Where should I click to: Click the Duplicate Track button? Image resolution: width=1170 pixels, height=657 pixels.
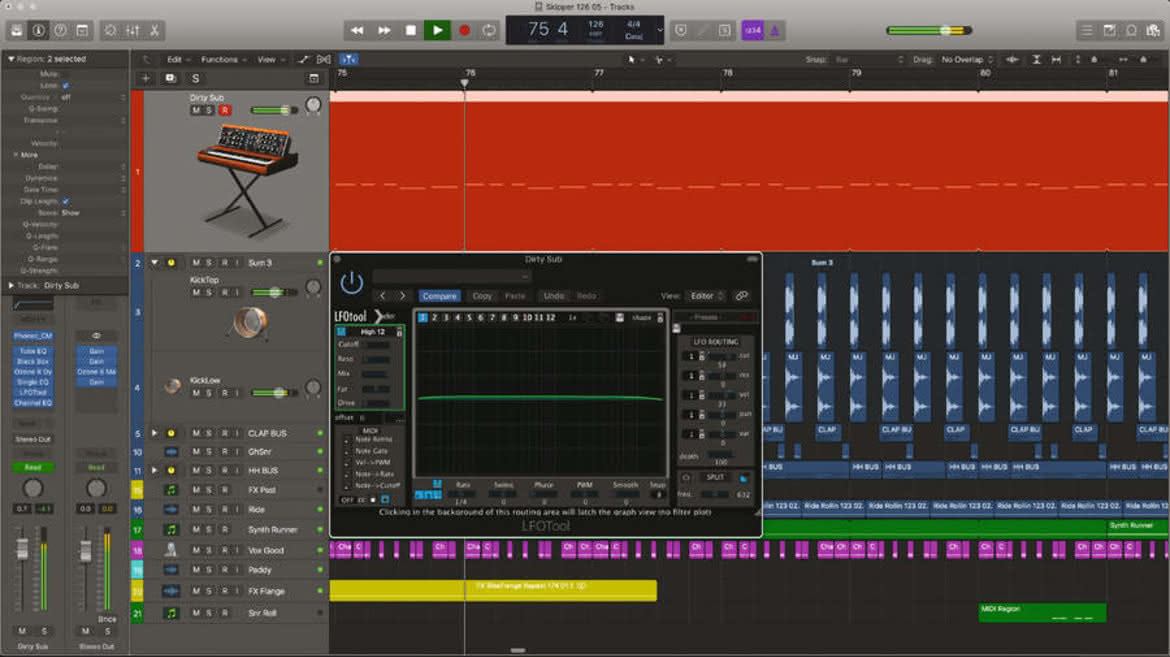[x=170, y=78]
